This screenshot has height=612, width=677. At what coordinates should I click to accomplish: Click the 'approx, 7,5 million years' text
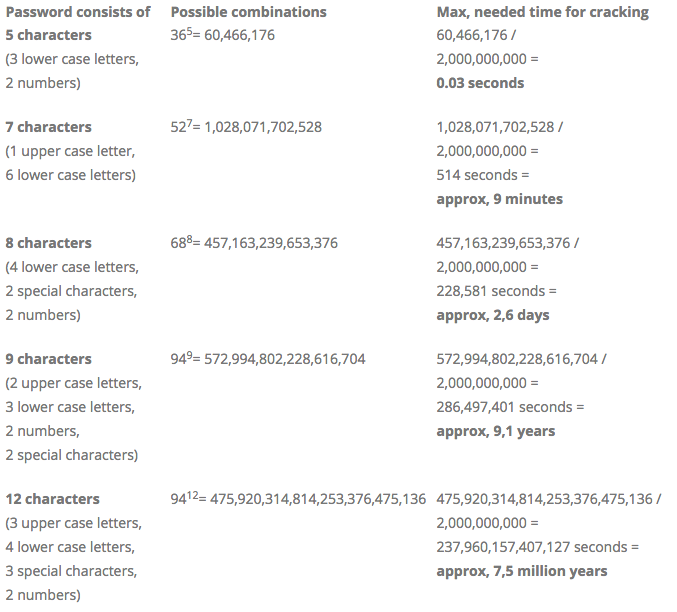point(522,571)
